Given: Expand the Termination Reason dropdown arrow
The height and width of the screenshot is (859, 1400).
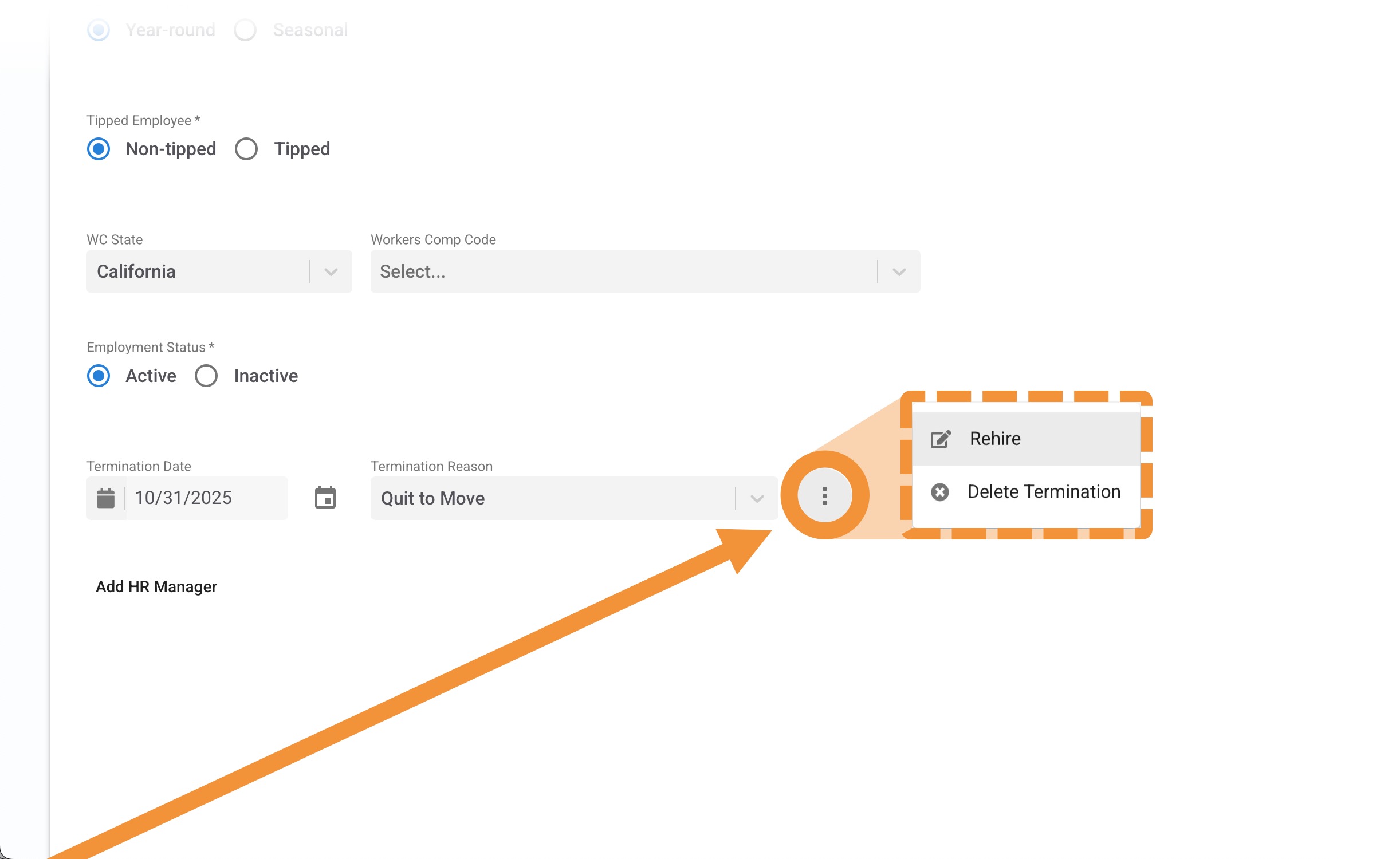Looking at the screenshot, I should [757, 498].
